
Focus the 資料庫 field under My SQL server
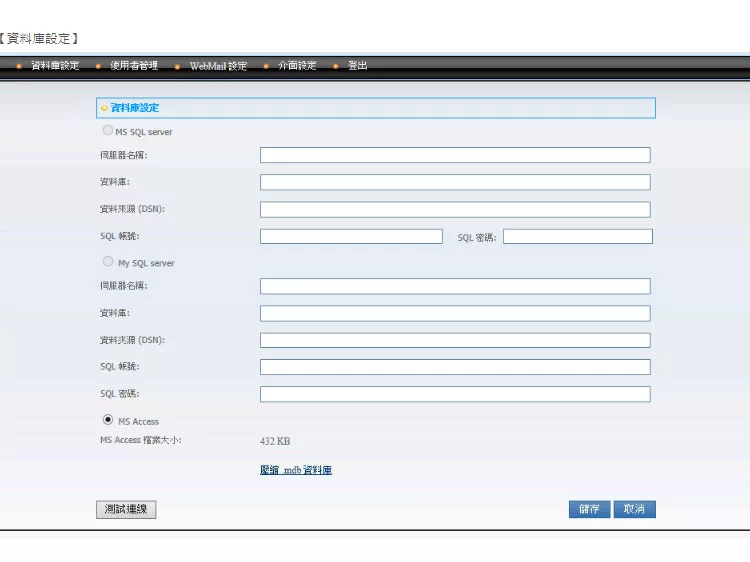point(455,313)
